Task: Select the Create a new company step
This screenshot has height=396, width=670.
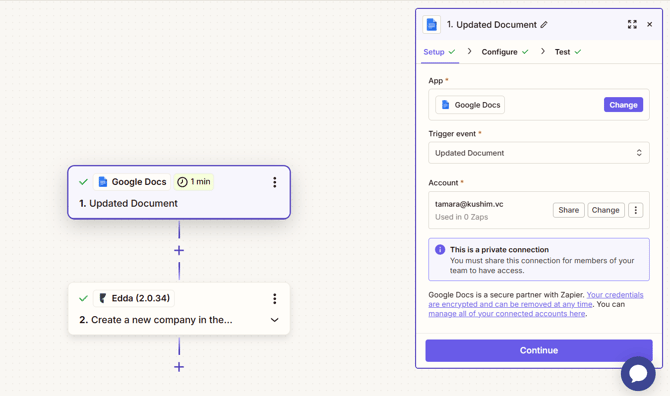Action: click(179, 308)
